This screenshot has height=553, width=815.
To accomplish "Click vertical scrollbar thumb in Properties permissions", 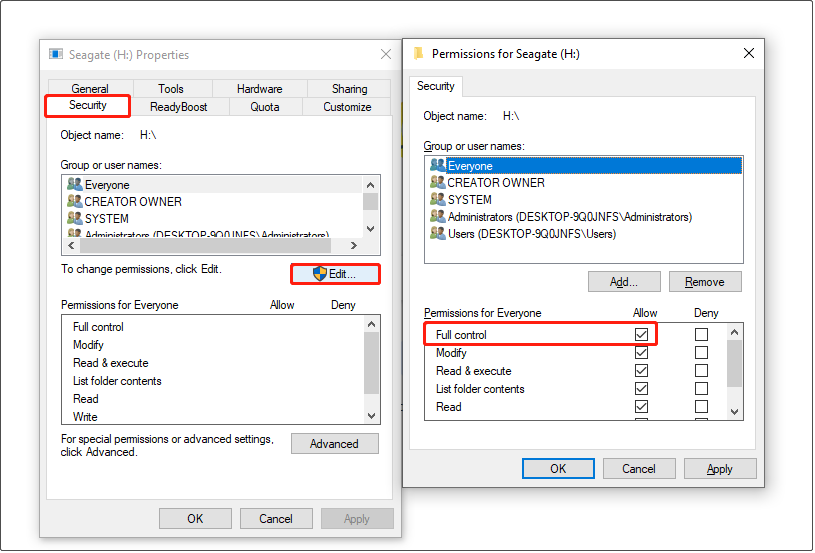I will 371,363.
